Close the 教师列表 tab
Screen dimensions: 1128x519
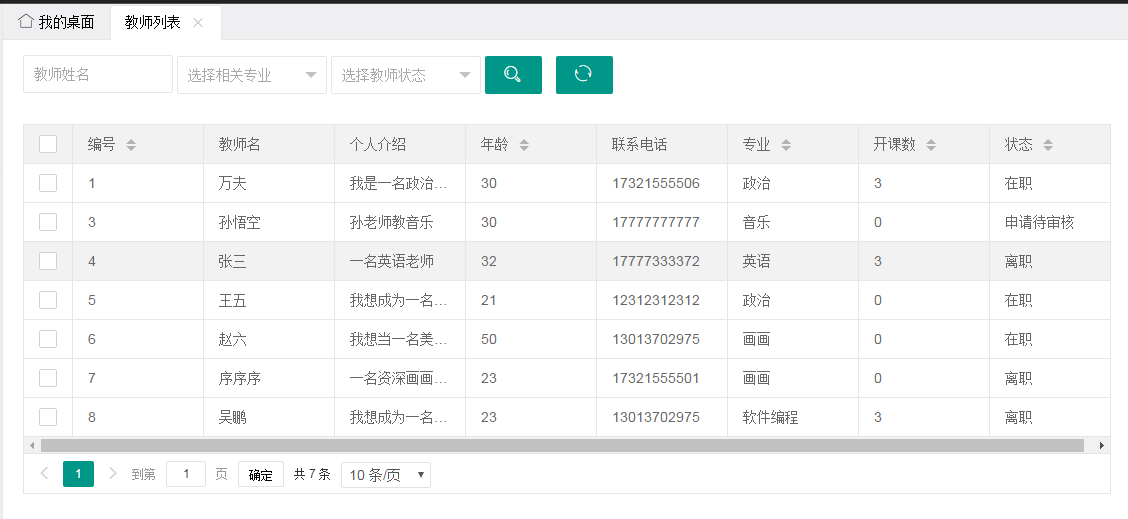click(x=198, y=23)
